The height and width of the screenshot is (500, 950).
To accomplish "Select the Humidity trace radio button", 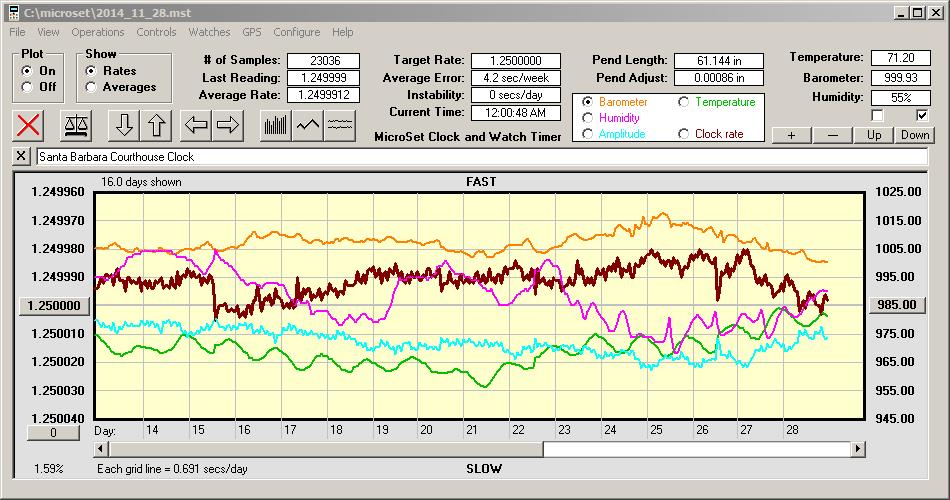I will click(587, 118).
